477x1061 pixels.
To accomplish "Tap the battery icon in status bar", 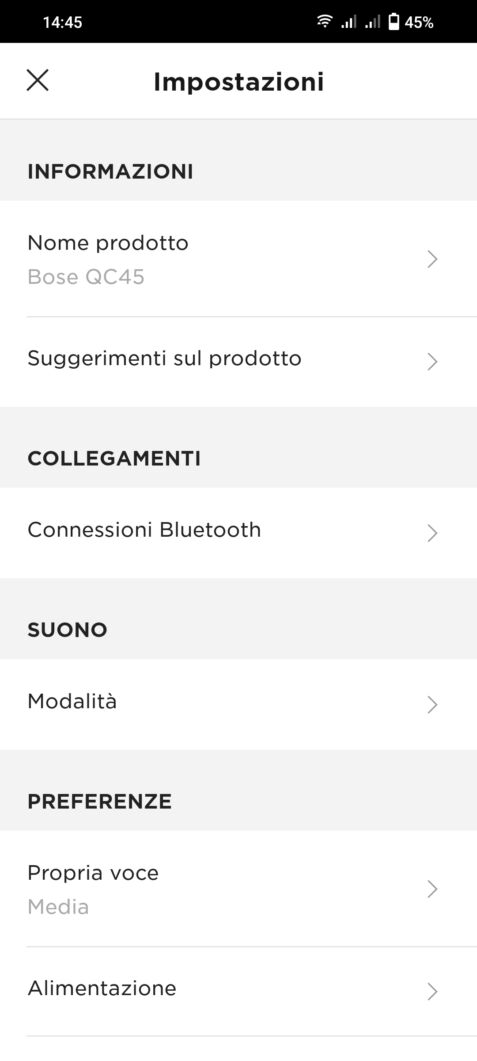I will [x=393, y=22].
